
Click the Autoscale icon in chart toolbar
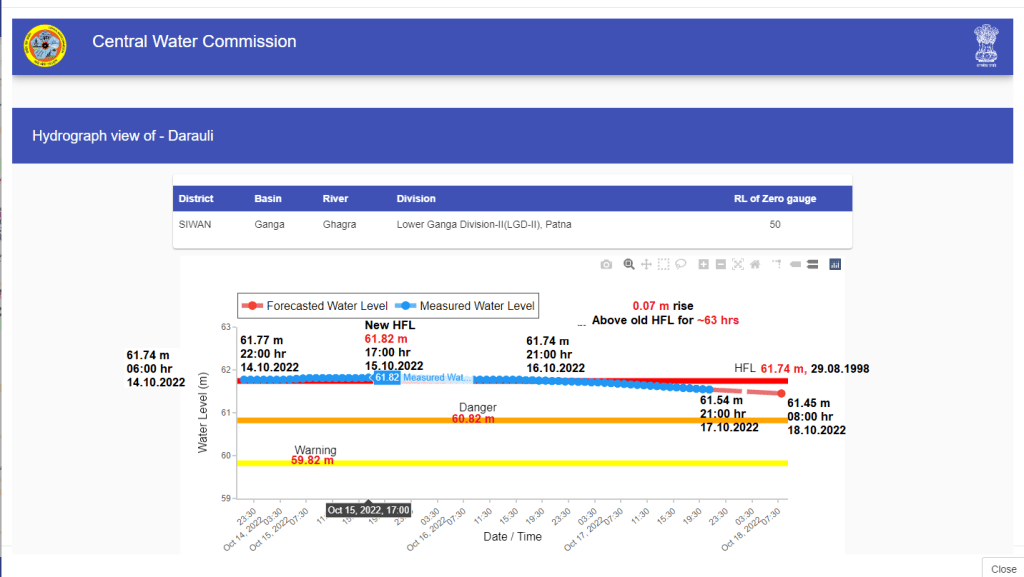tap(738, 264)
